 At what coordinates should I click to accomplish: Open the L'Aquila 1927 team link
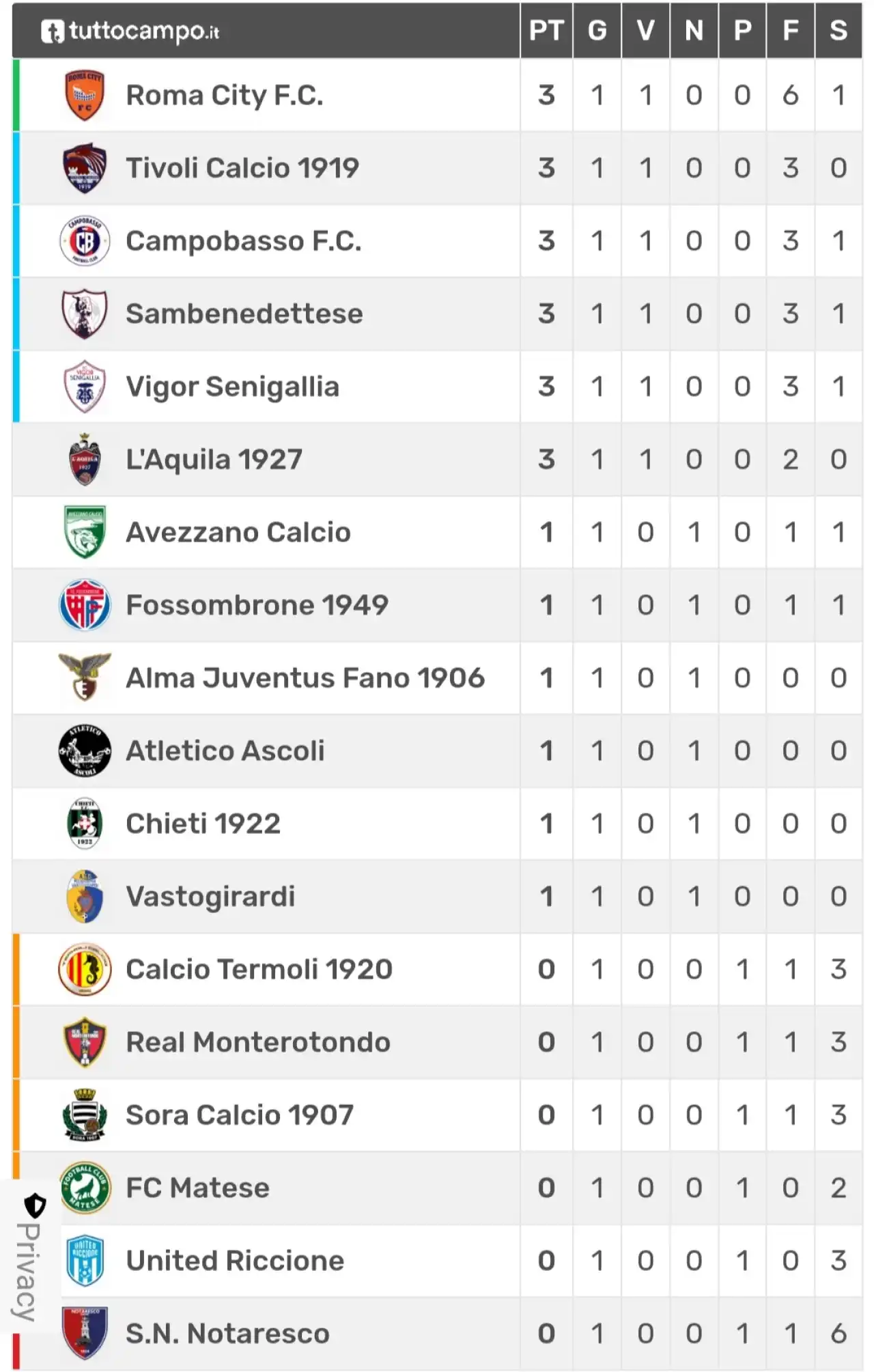pos(214,460)
